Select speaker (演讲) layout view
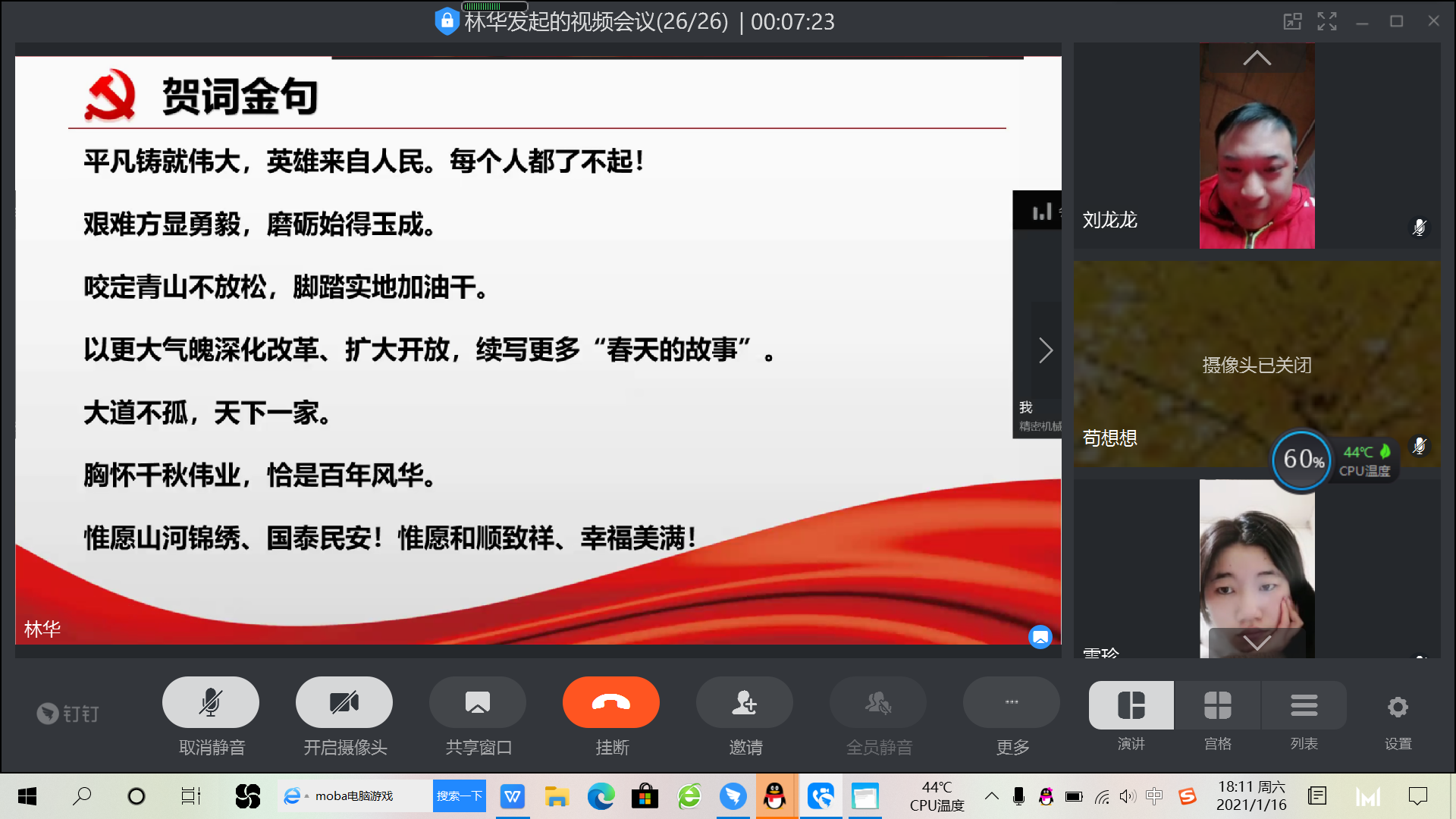 pos(1131,706)
